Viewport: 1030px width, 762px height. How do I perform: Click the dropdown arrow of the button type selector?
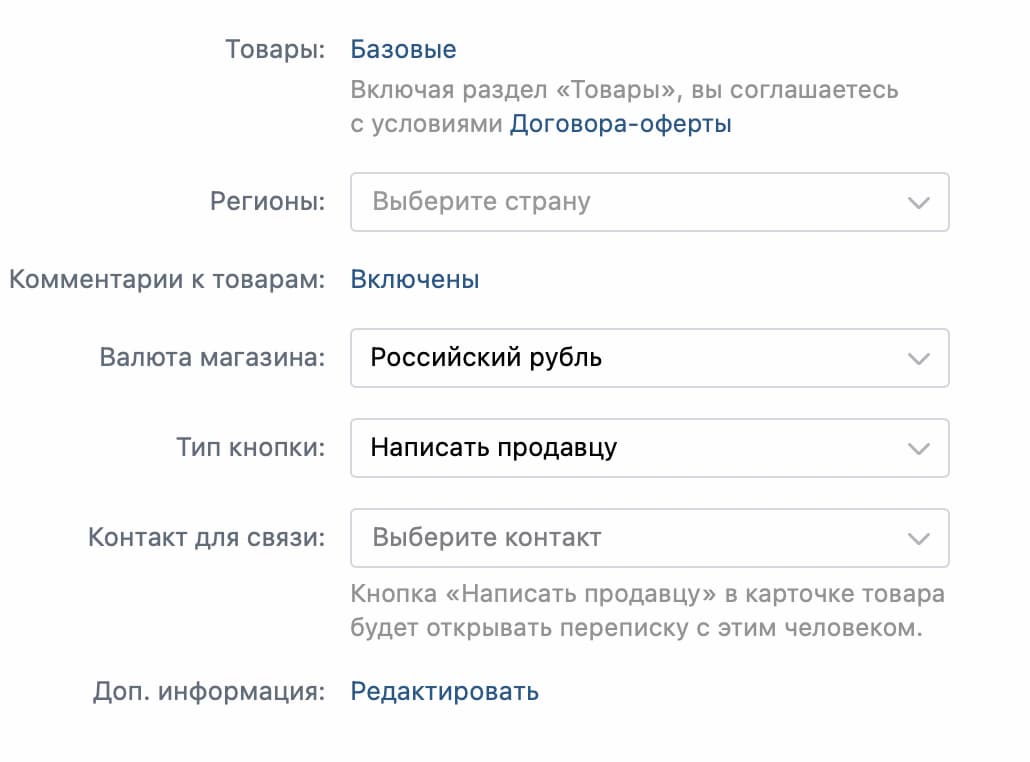(x=917, y=448)
